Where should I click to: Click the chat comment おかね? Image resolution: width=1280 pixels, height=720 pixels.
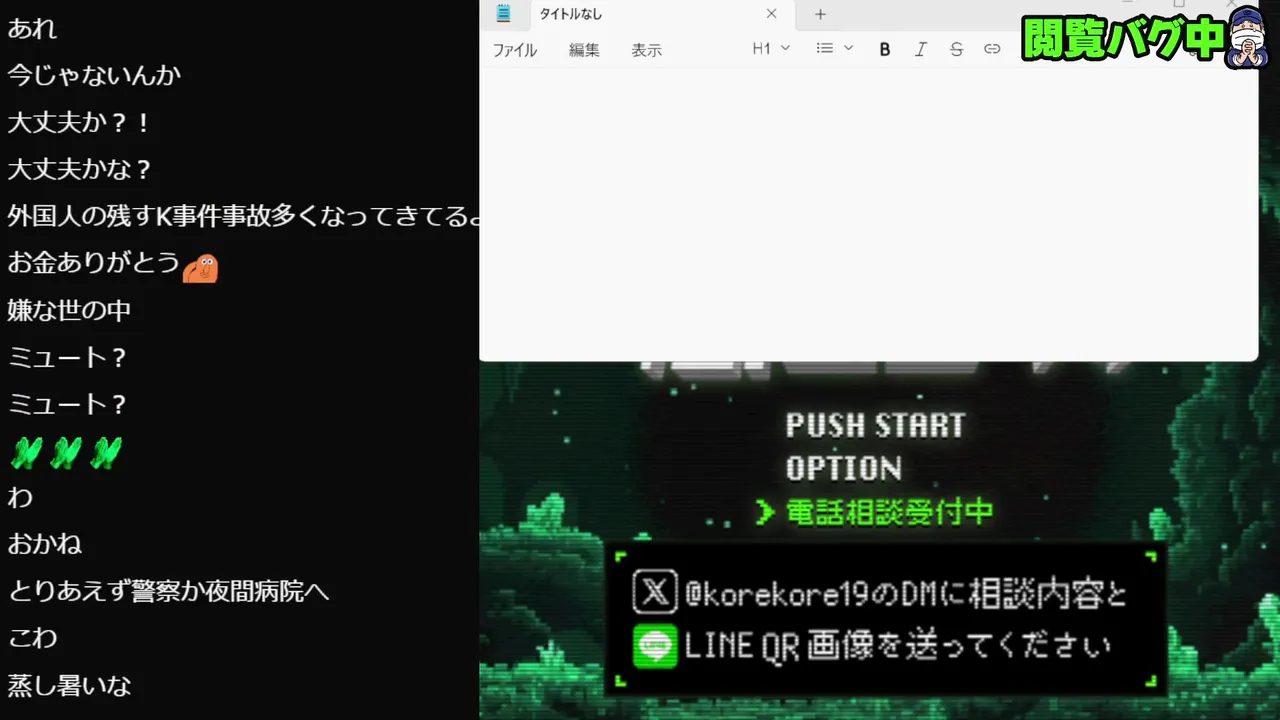pos(44,544)
